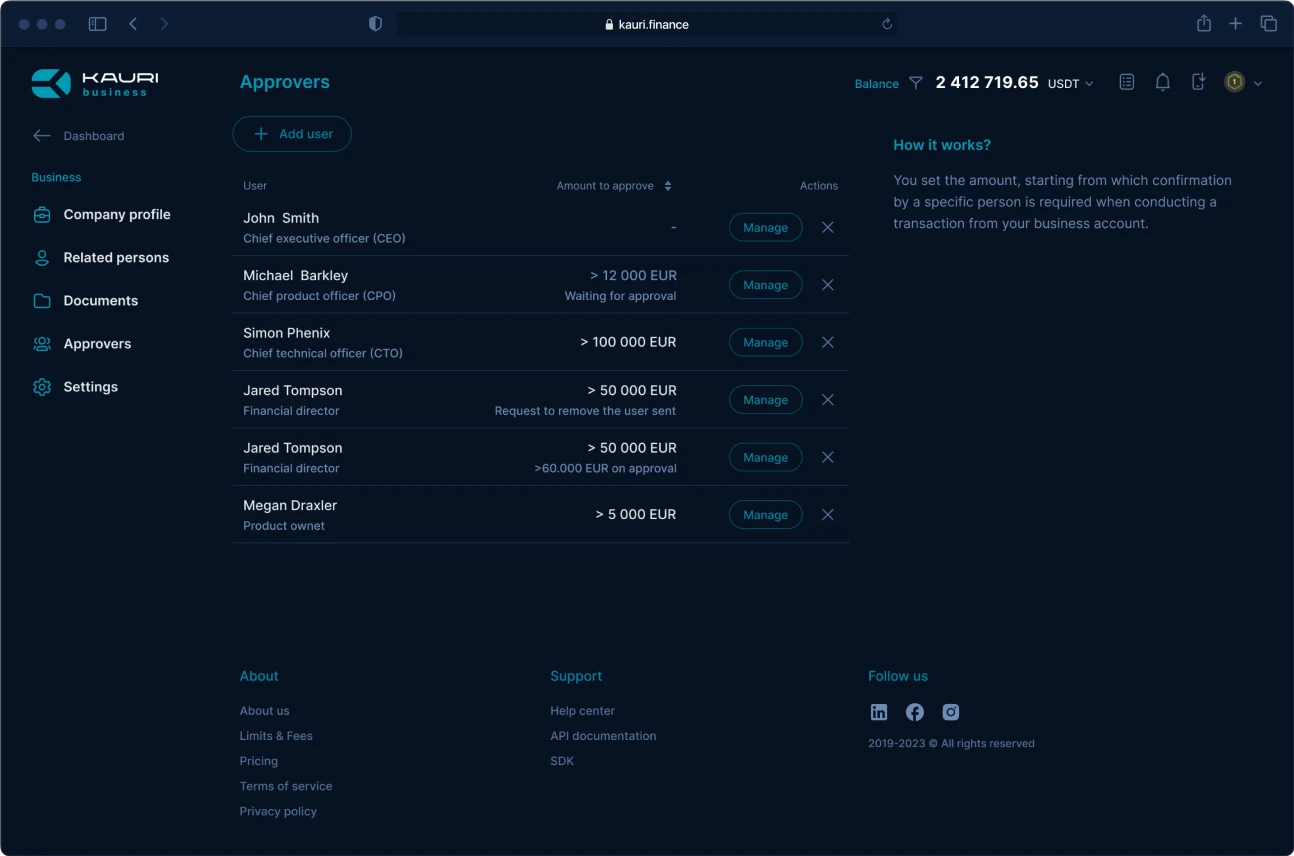This screenshot has height=856, width=1294.
Task: Click the kauri.finance address bar
Action: (647, 24)
